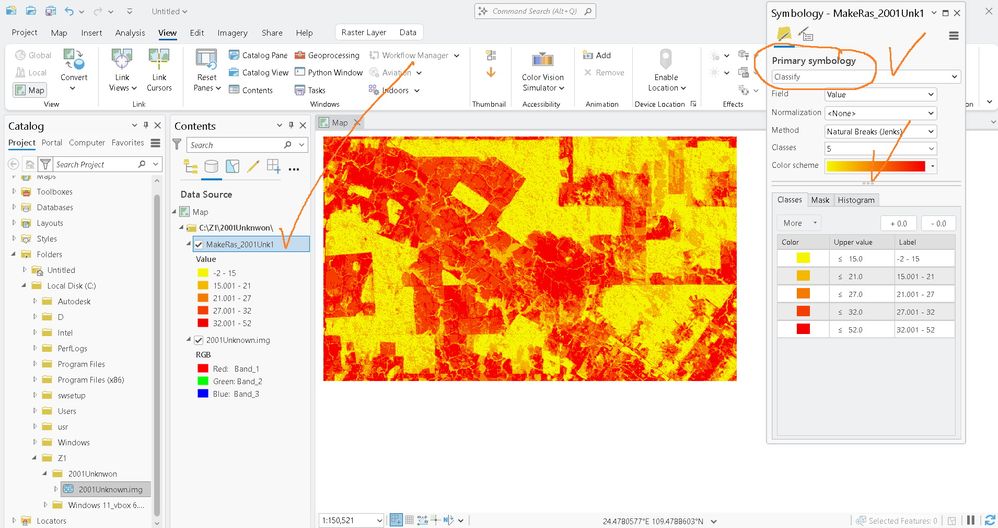Click List By Selection icon in Contents
Viewport: 998px width, 528px height.
232,167
